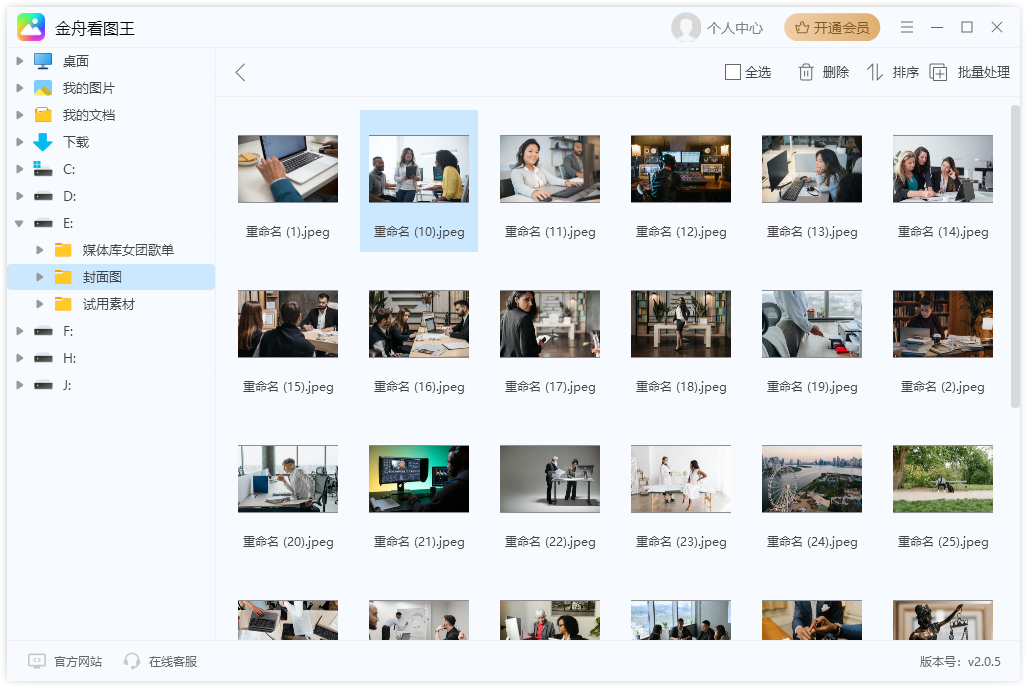
Task: Click the official website monitor icon
Action: [x=37, y=661]
